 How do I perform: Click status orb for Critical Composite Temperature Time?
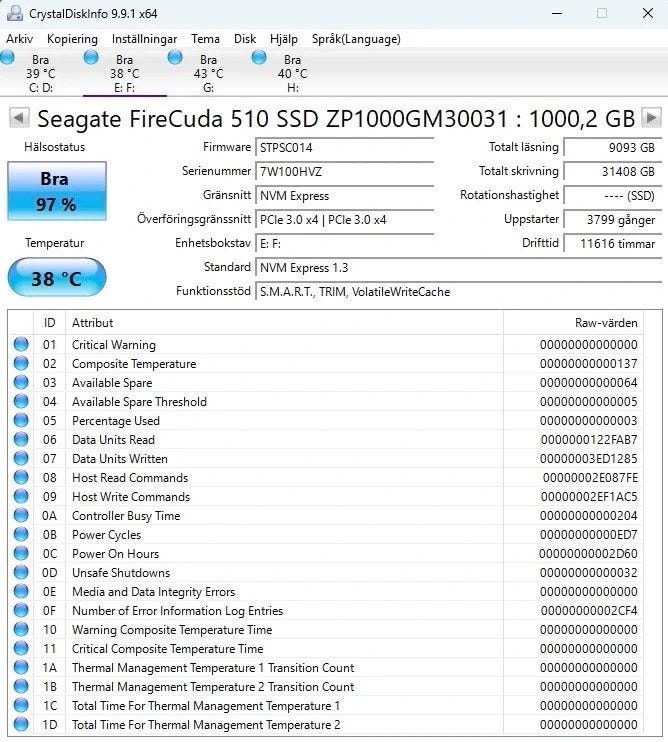pos(21,648)
